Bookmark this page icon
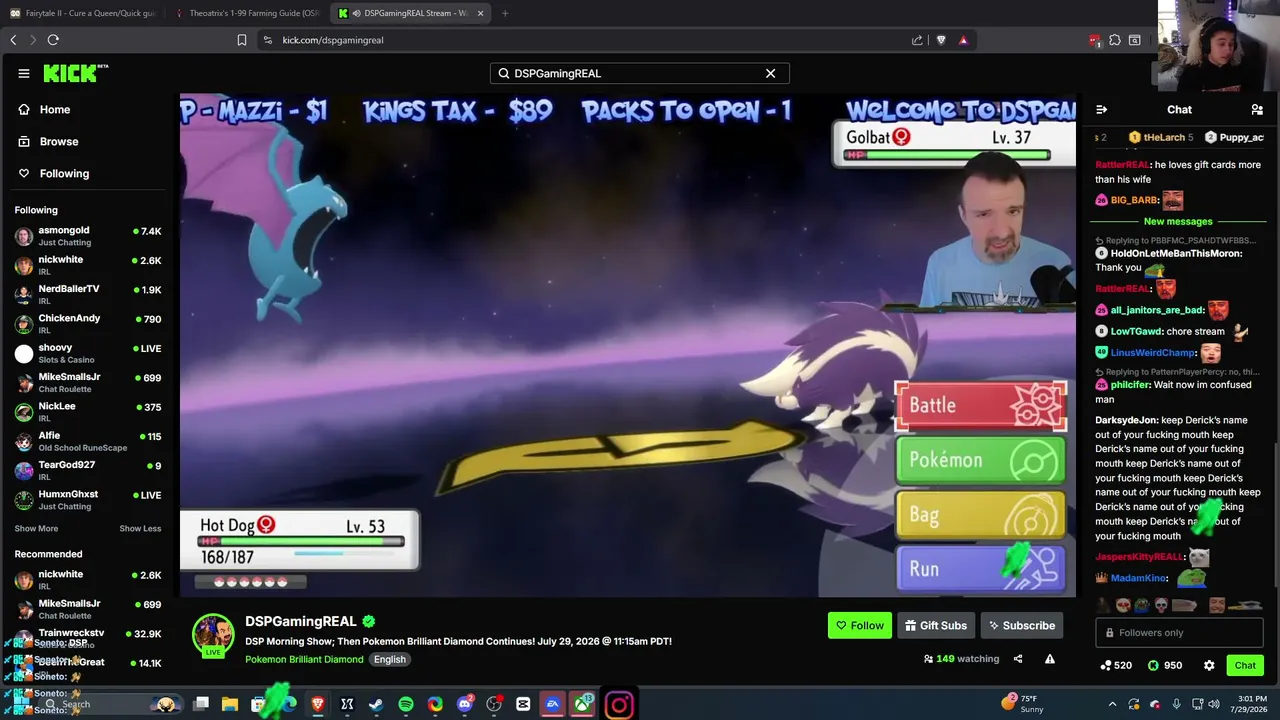The image size is (1280, 720). [x=242, y=40]
